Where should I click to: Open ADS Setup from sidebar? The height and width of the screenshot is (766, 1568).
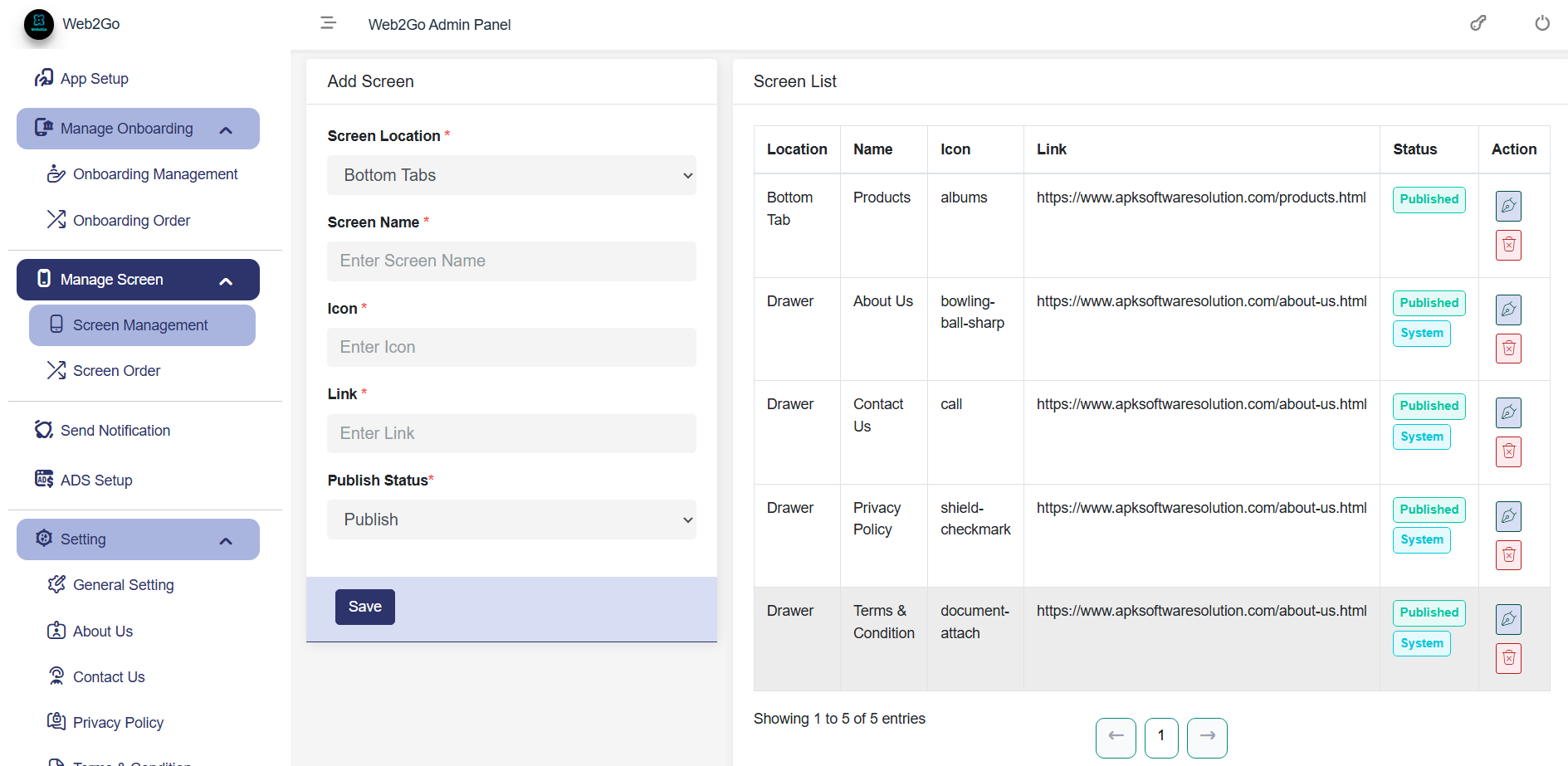coord(96,481)
